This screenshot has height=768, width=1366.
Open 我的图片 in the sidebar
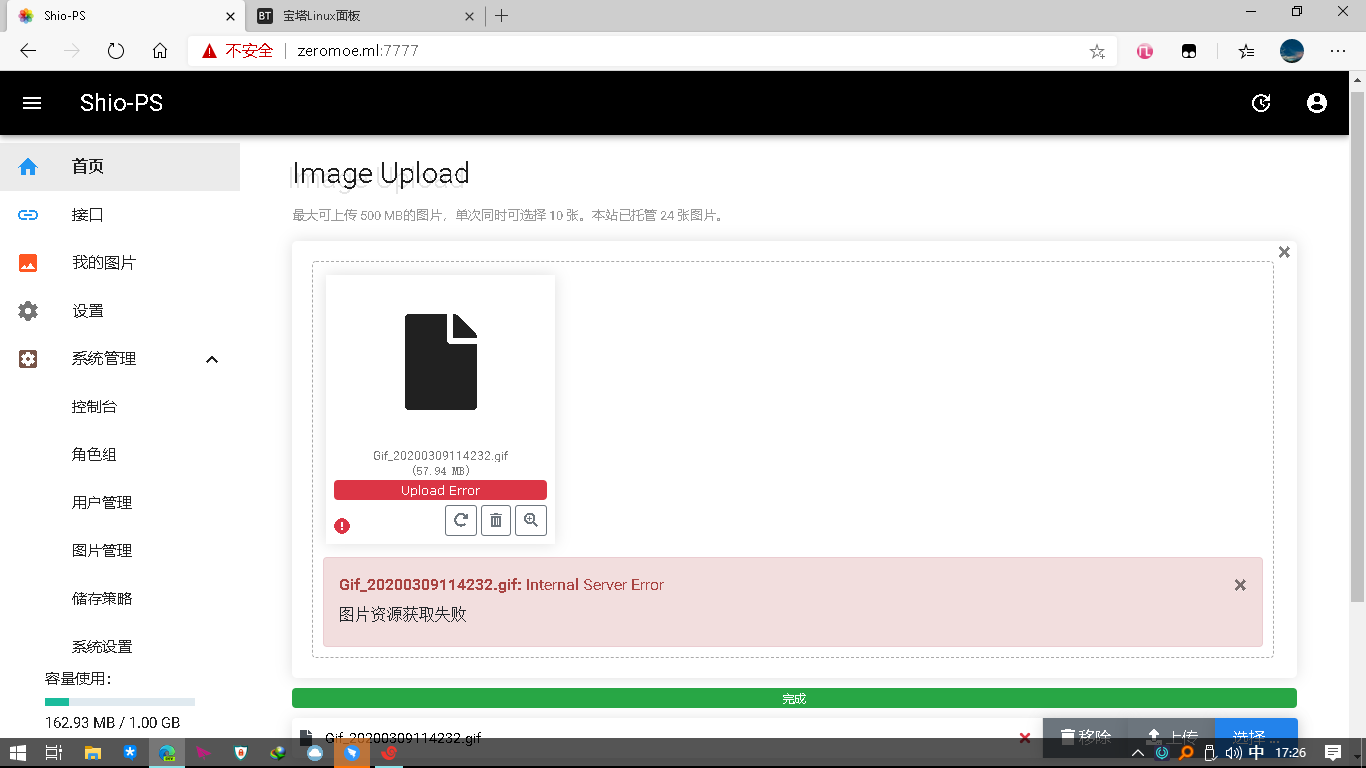[x=120, y=263]
